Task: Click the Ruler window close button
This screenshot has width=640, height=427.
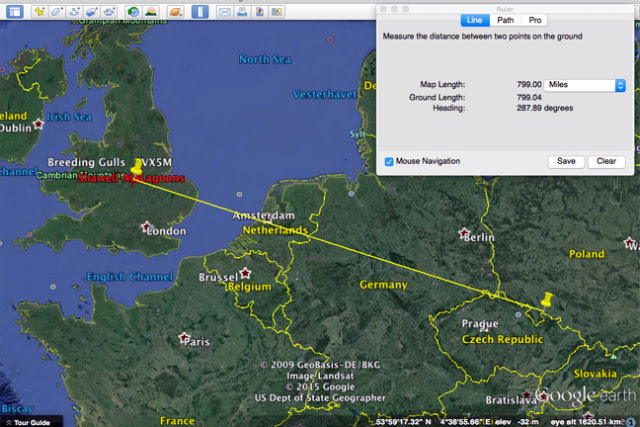Action: 383,9
